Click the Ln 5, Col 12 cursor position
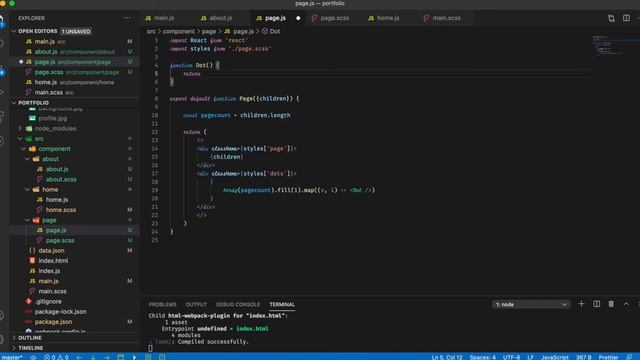The width and height of the screenshot is (640, 360). coord(447,357)
